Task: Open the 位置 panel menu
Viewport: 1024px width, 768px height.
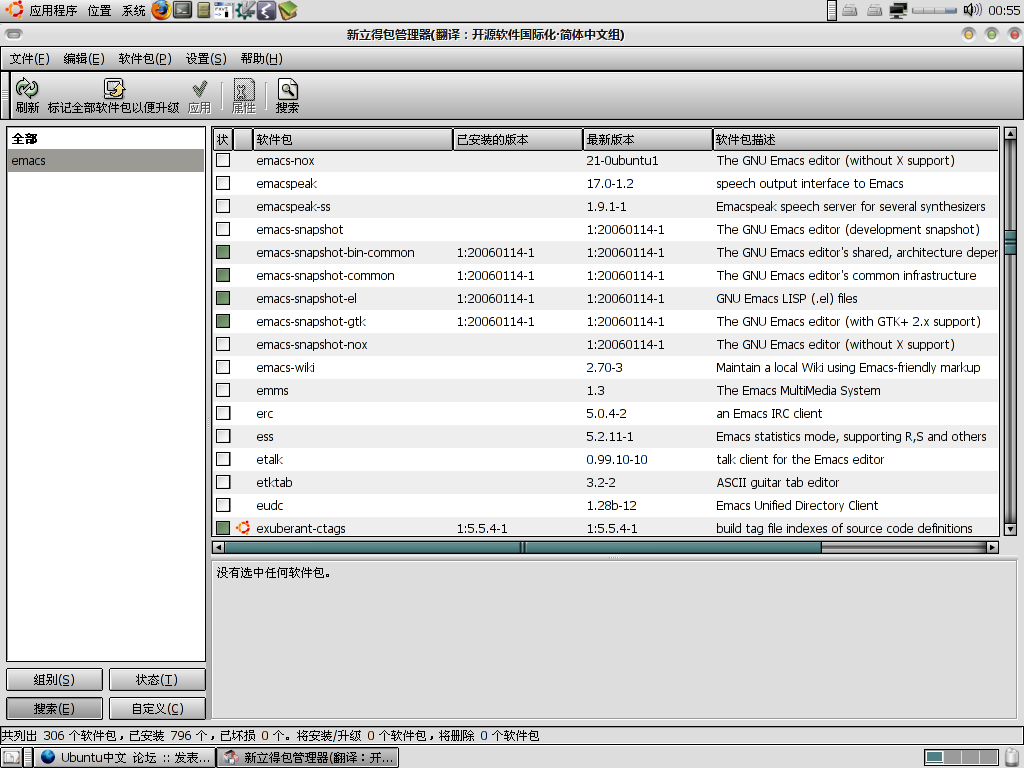Action: tap(99, 10)
